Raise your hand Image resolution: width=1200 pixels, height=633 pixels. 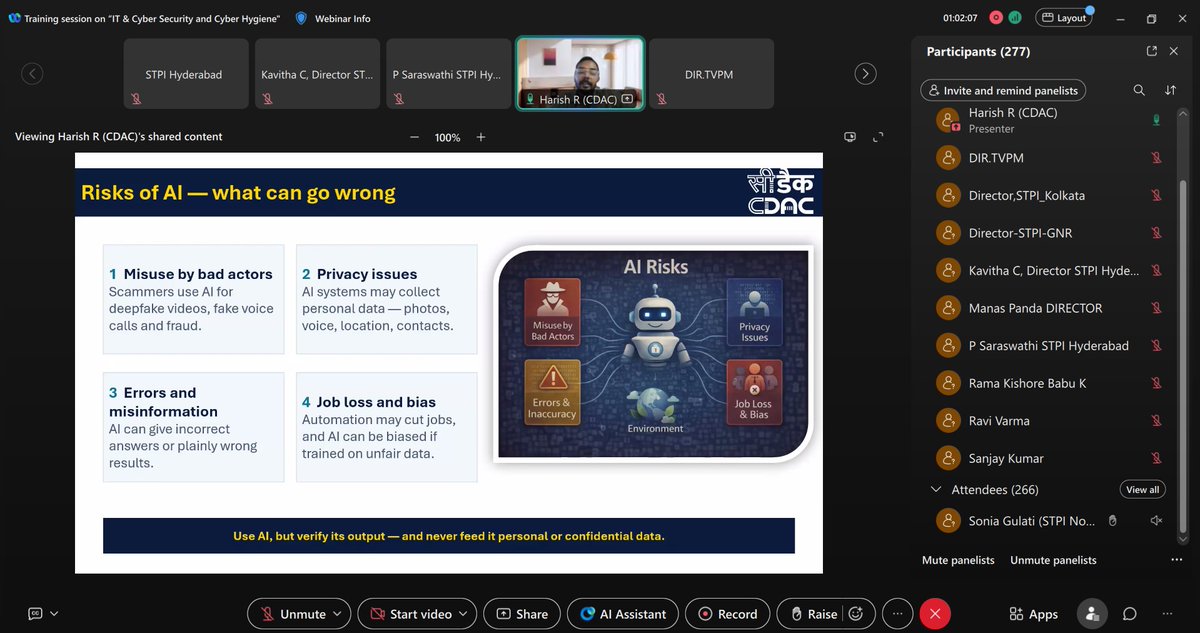812,614
